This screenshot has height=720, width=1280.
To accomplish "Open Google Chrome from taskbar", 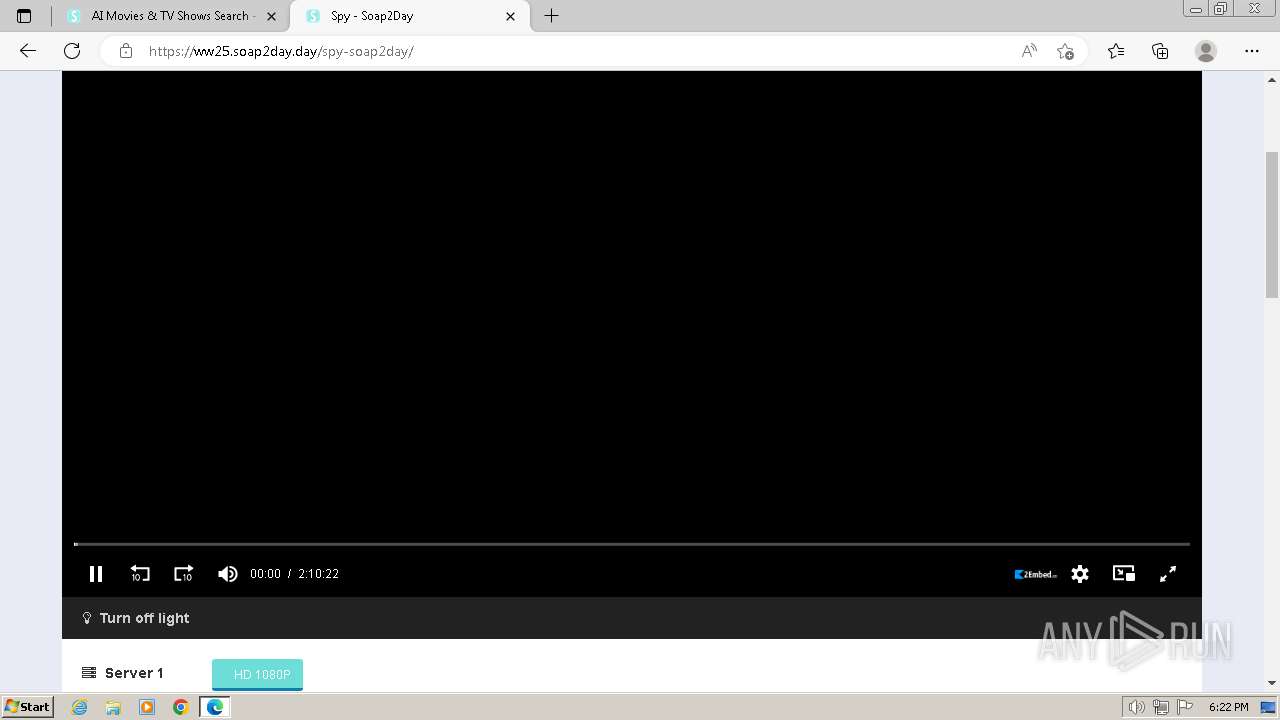I will (181, 707).
